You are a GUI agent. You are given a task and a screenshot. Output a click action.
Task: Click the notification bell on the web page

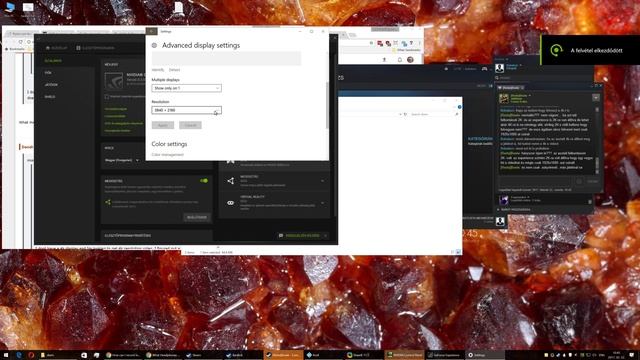400,60
